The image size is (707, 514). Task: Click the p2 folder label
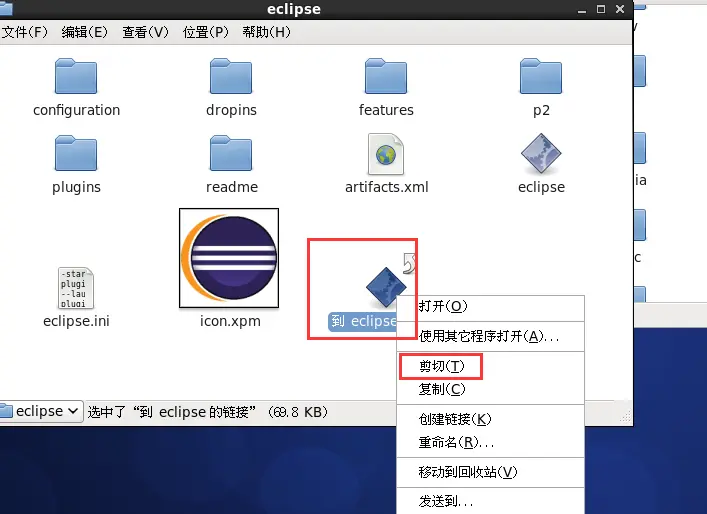pos(541,111)
